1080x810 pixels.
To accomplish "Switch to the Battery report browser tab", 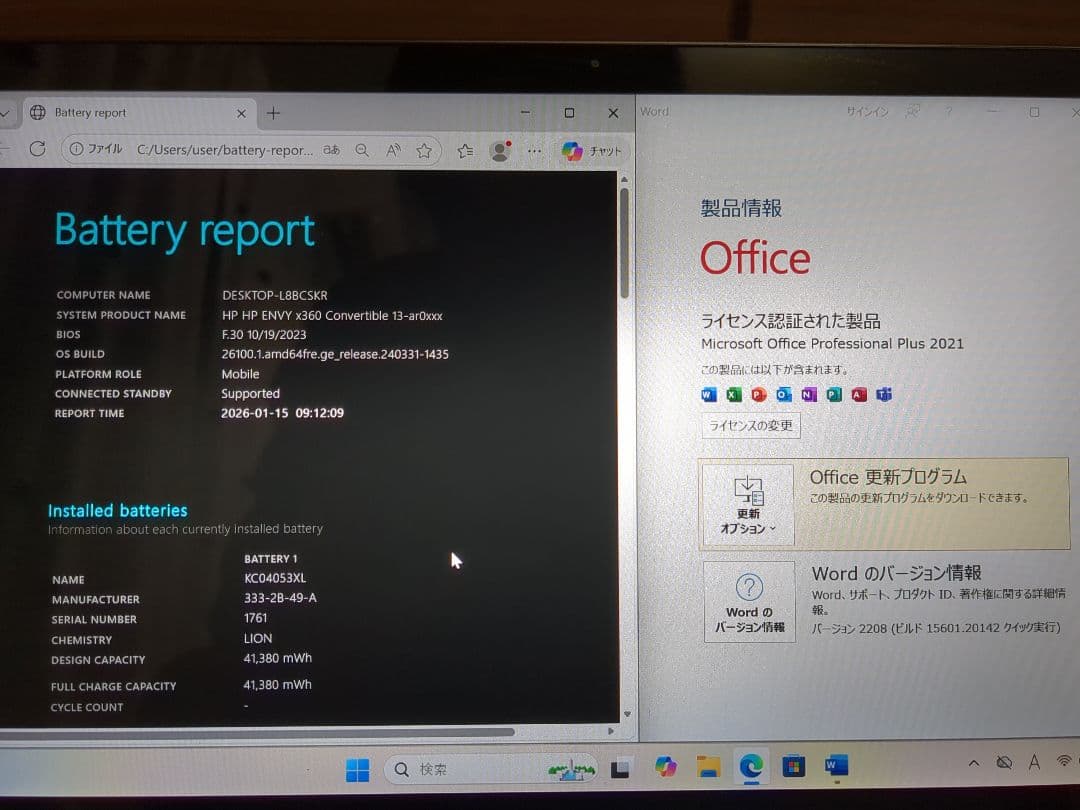I will (130, 112).
